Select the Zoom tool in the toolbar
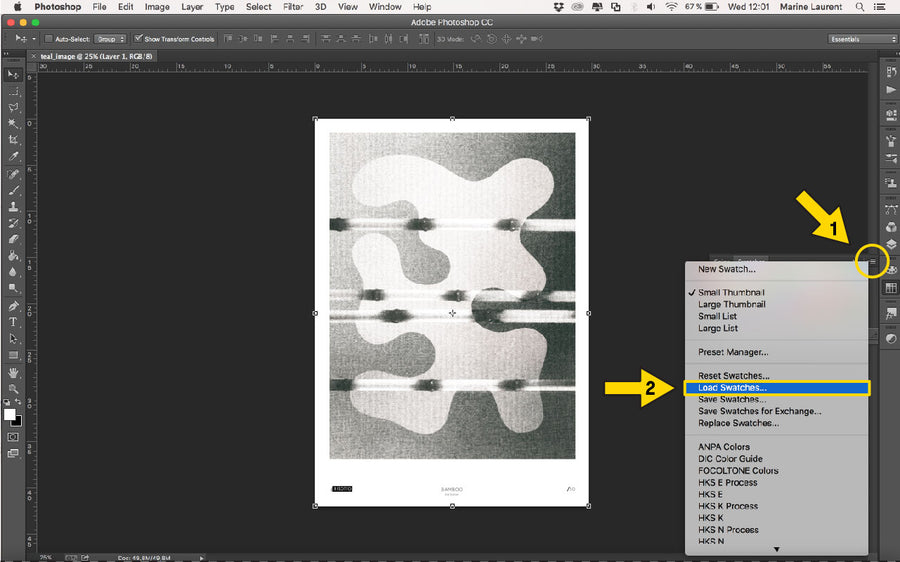Image resolution: width=900 pixels, height=562 pixels. pyautogui.click(x=13, y=388)
